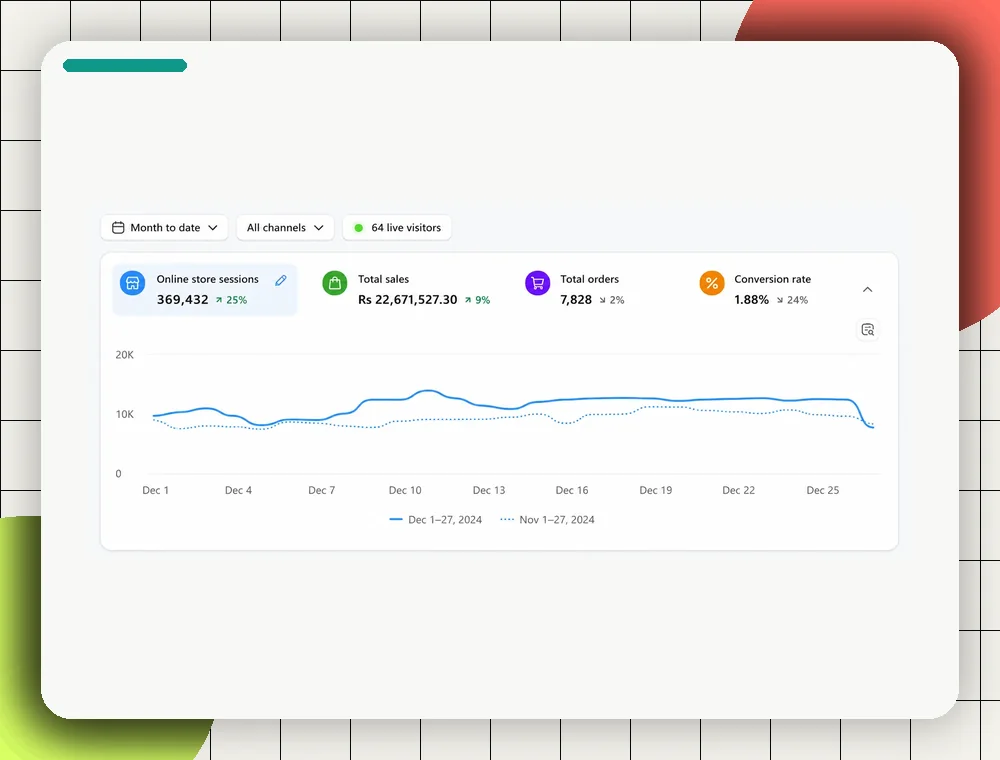Image resolution: width=1000 pixels, height=760 pixels.
Task: Click the Dec 25 axis label
Action: (x=823, y=490)
